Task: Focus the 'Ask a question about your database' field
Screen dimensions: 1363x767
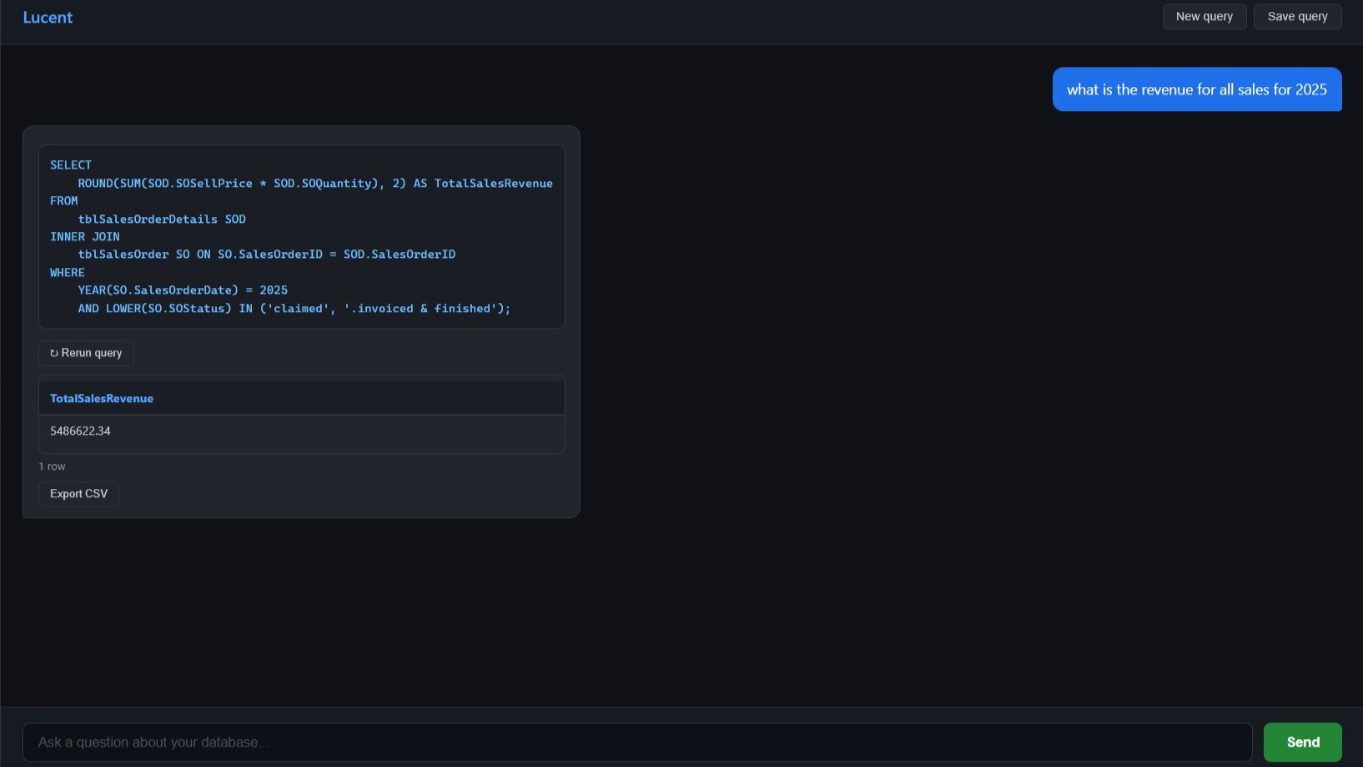Action: pos(637,742)
